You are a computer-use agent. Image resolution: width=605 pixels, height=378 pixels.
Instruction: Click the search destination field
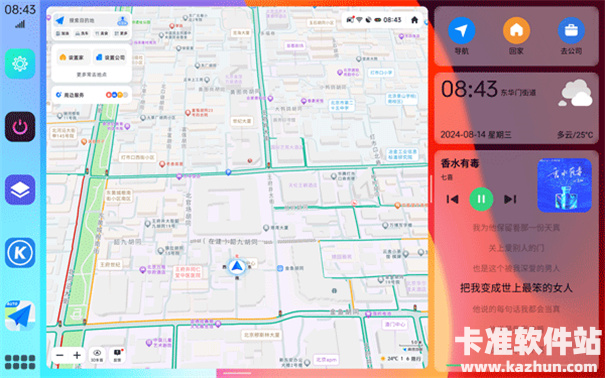point(91,20)
